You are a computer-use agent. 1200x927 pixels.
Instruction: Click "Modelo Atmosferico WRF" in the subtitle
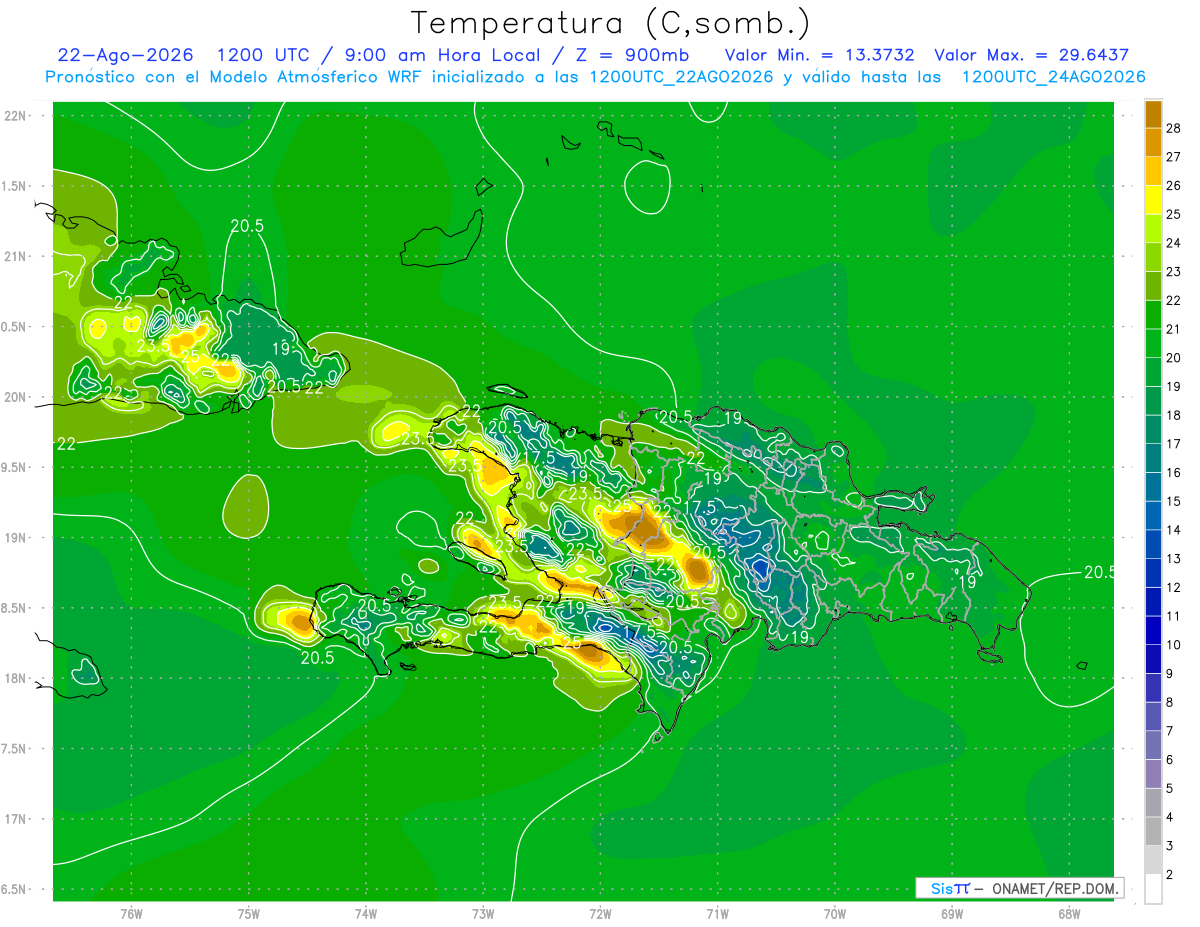(x=322, y=77)
